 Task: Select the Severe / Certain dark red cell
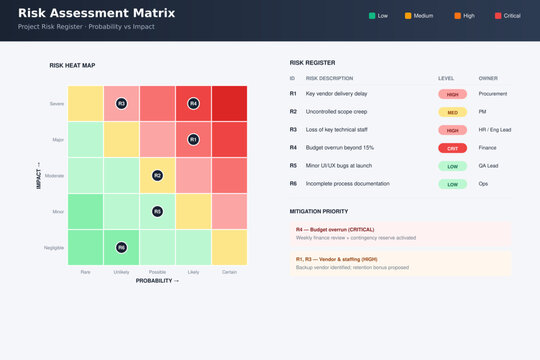(x=229, y=103)
